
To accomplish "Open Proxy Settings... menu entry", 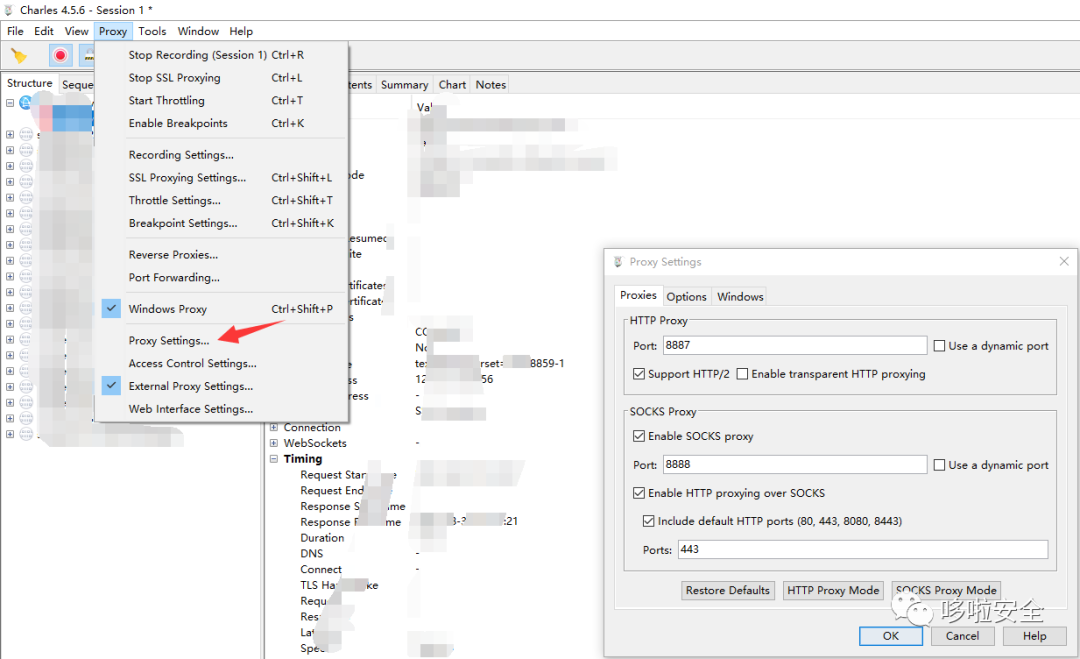I will (x=169, y=341).
